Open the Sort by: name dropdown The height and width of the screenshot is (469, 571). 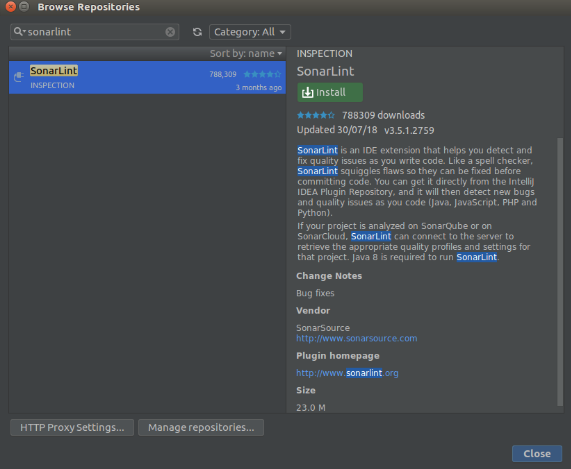pyautogui.click(x=246, y=54)
